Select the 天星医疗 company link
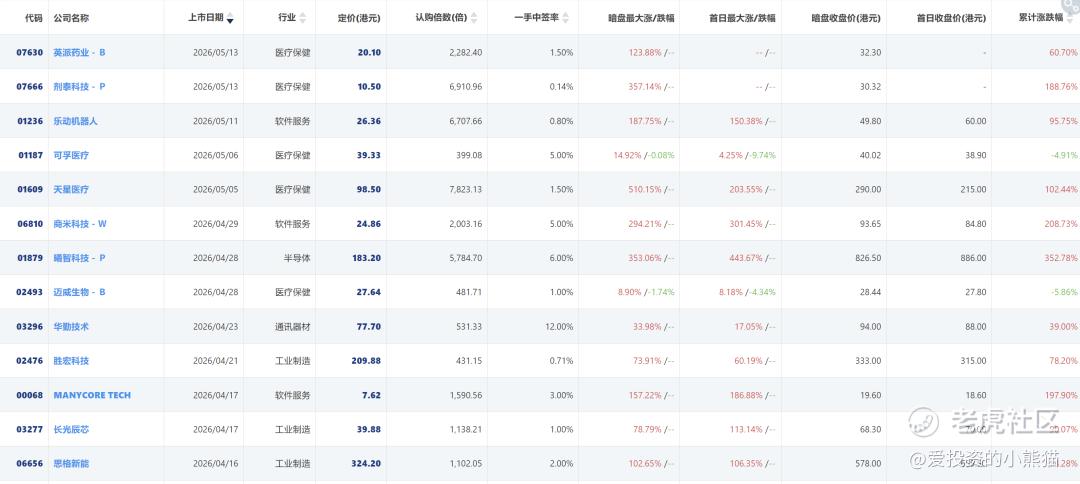 coord(71,189)
